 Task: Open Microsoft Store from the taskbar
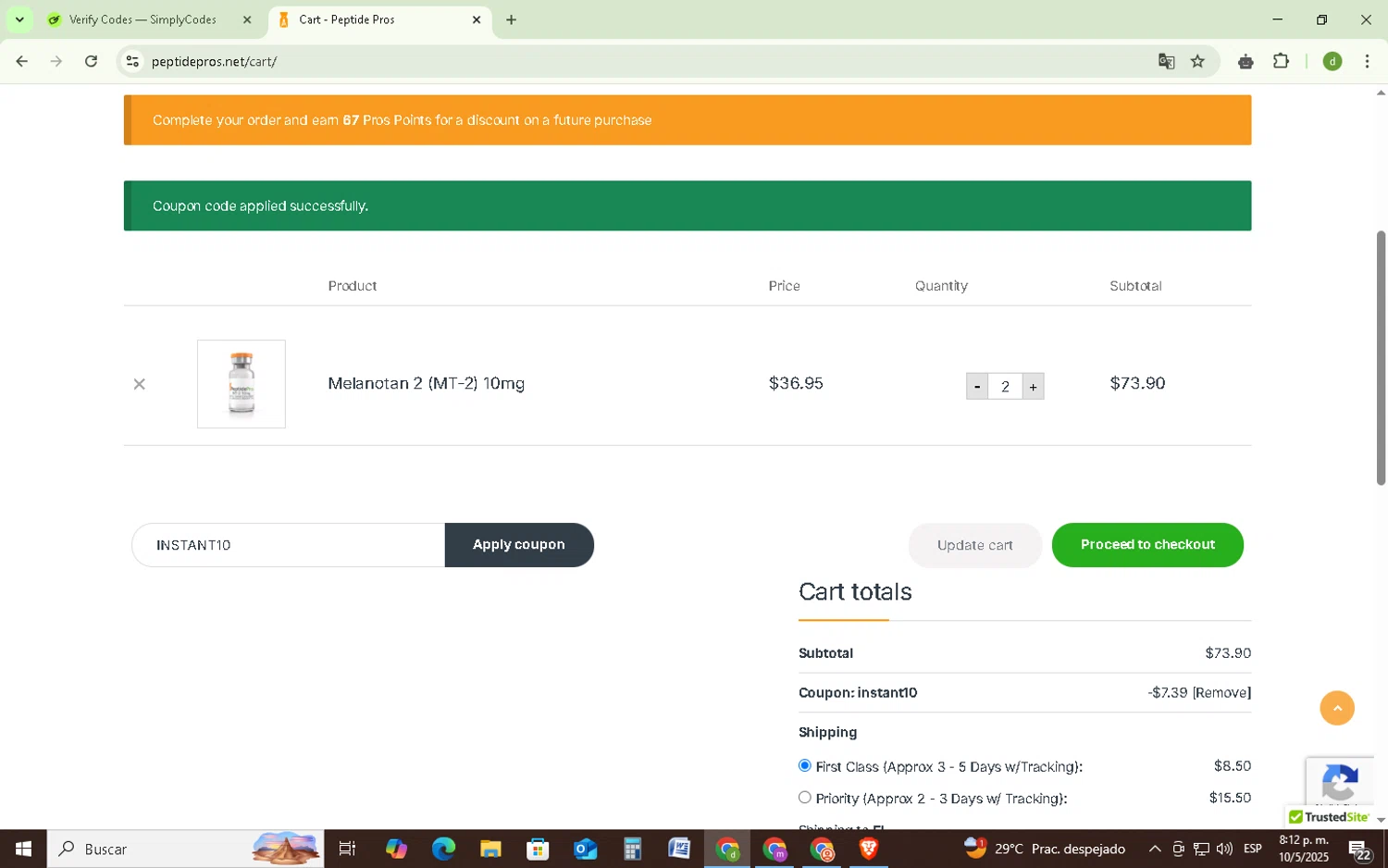(538, 849)
